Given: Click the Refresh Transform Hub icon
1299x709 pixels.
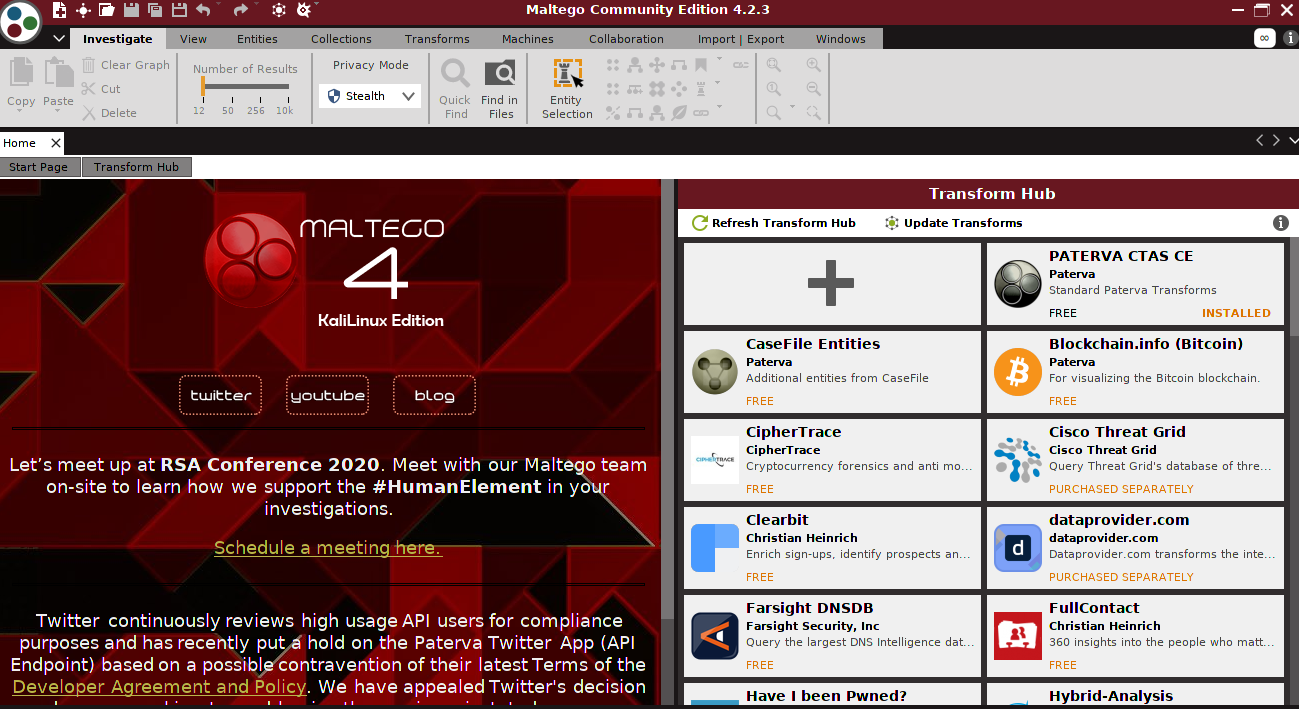Looking at the screenshot, I should point(699,223).
